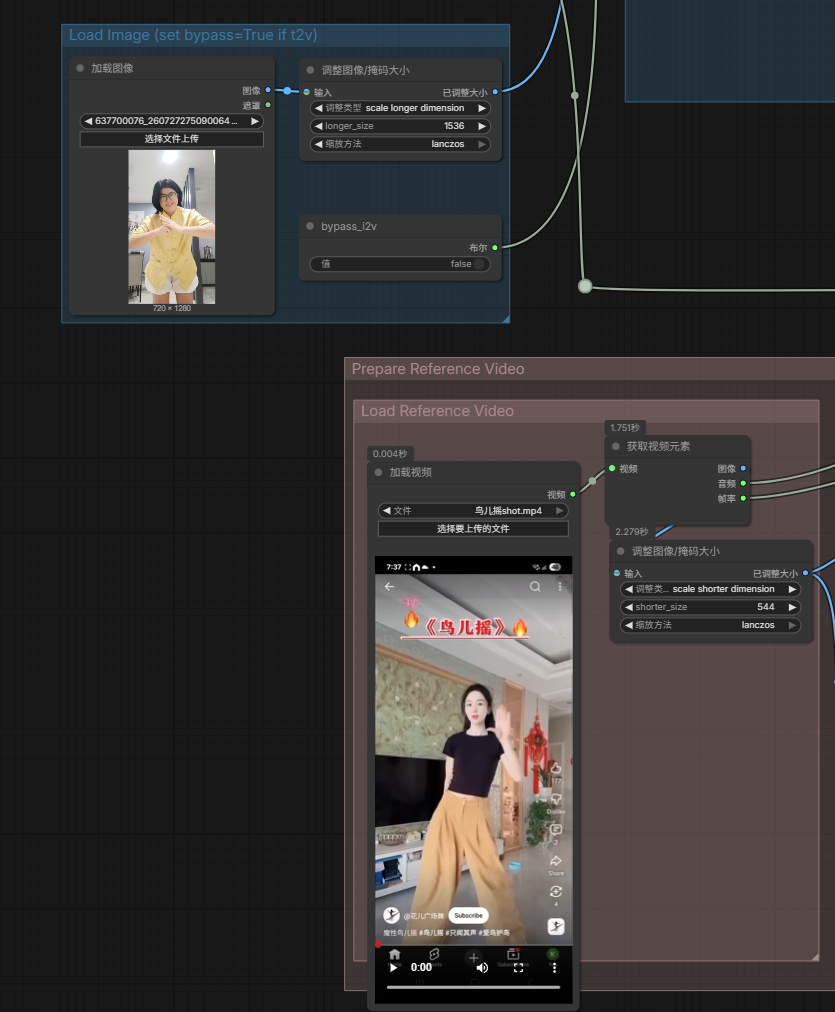Collapse the bypass_i2v node via its dot
Image resolution: width=835 pixels, height=1012 pixels.
(310, 226)
